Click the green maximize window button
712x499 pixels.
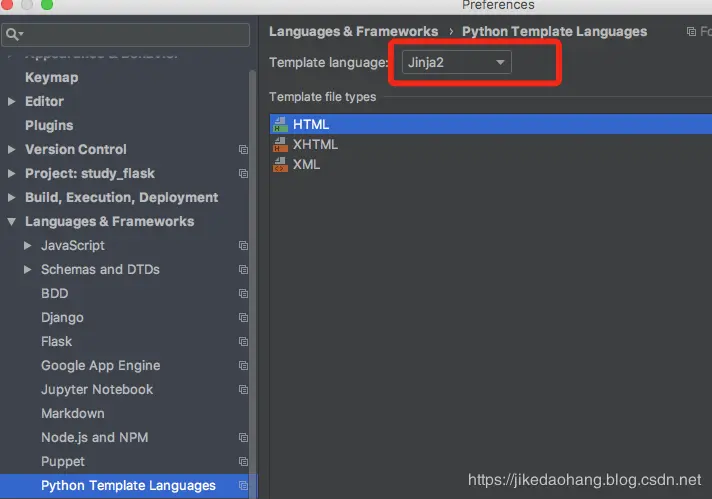pos(47,4)
